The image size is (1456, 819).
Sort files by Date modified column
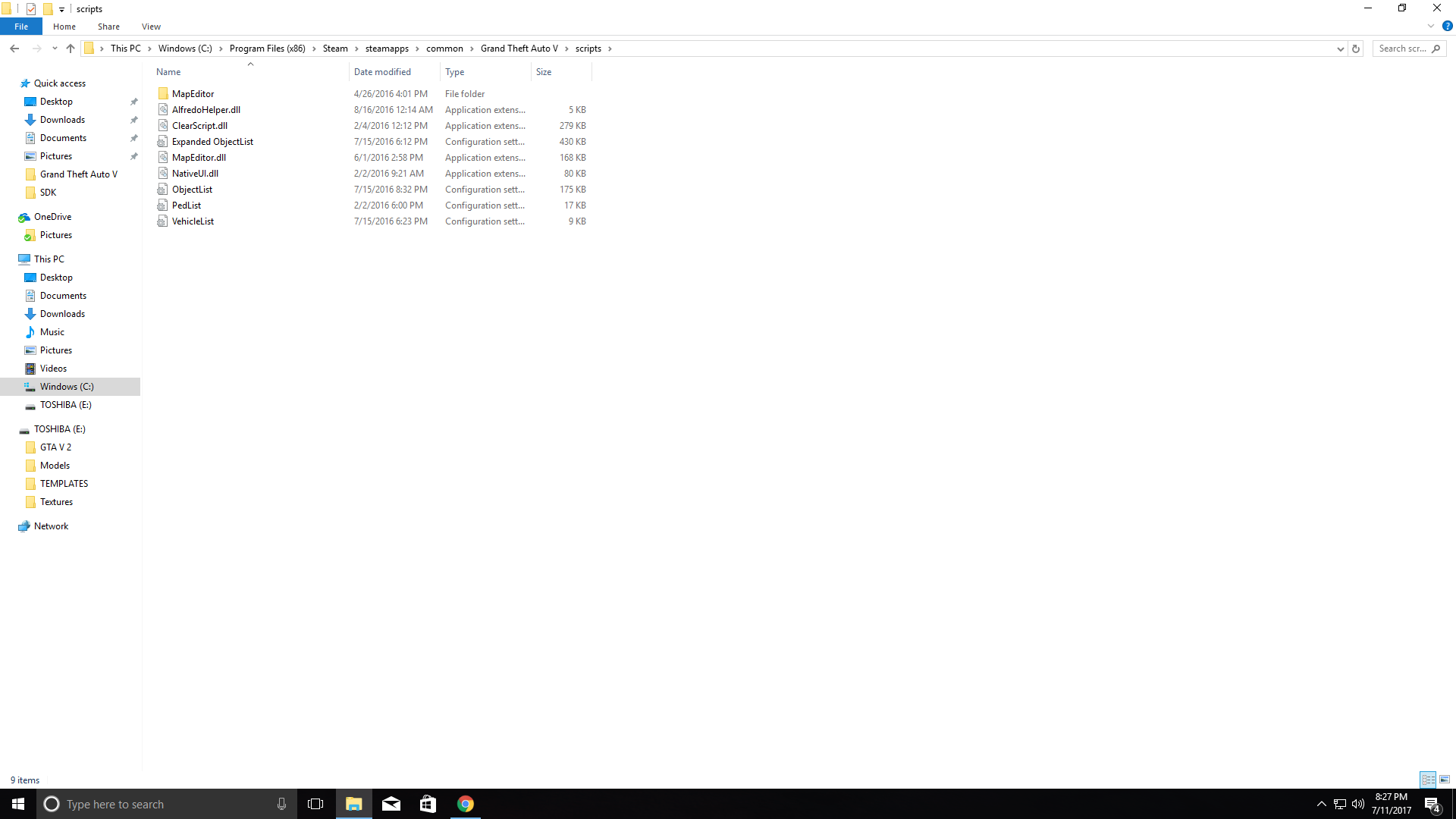tap(382, 72)
